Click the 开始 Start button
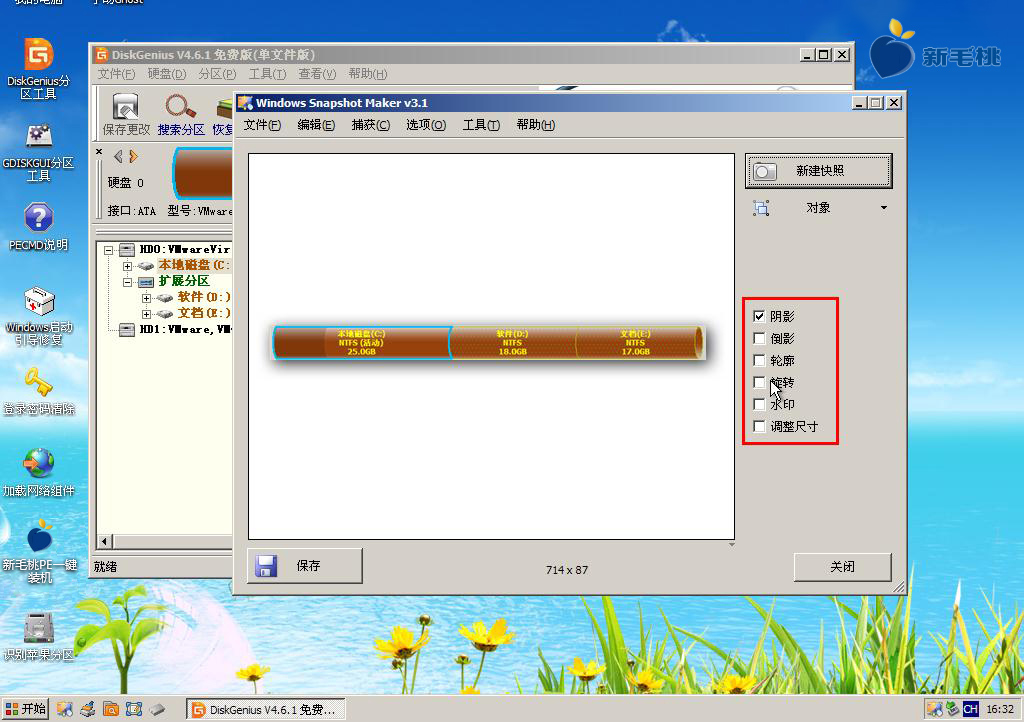This screenshot has height=722, width=1024. coord(25,709)
